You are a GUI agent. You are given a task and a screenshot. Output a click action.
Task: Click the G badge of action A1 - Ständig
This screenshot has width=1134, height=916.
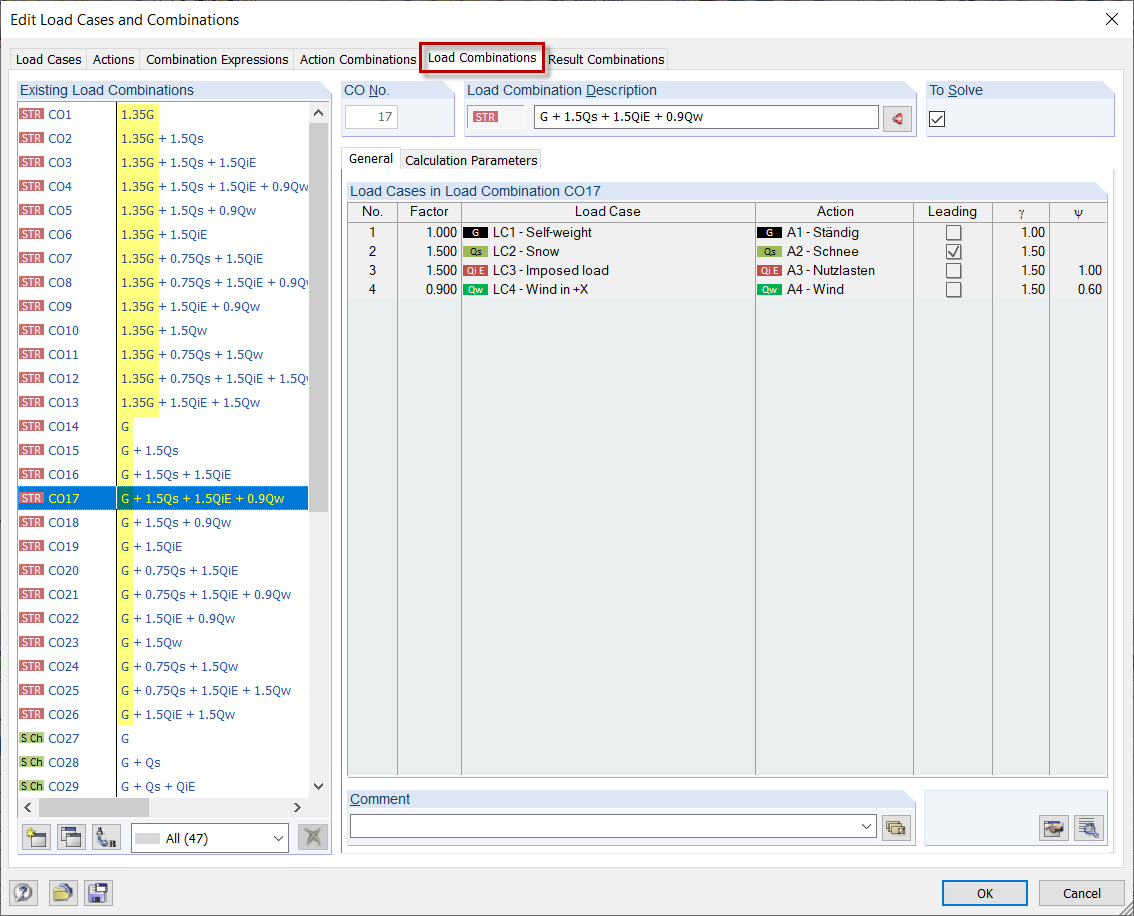(x=770, y=233)
